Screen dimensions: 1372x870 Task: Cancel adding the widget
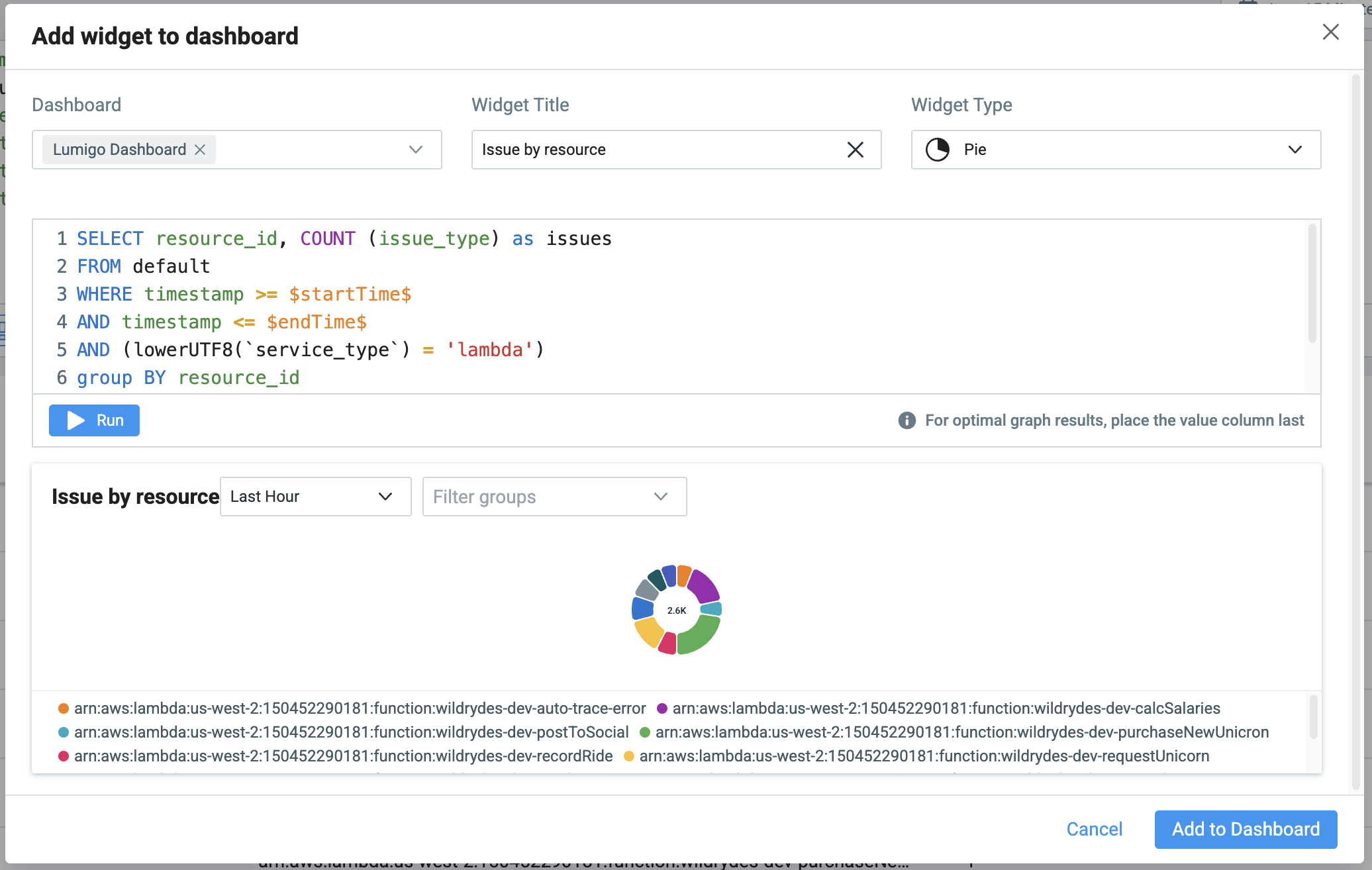tap(1094, 829)
